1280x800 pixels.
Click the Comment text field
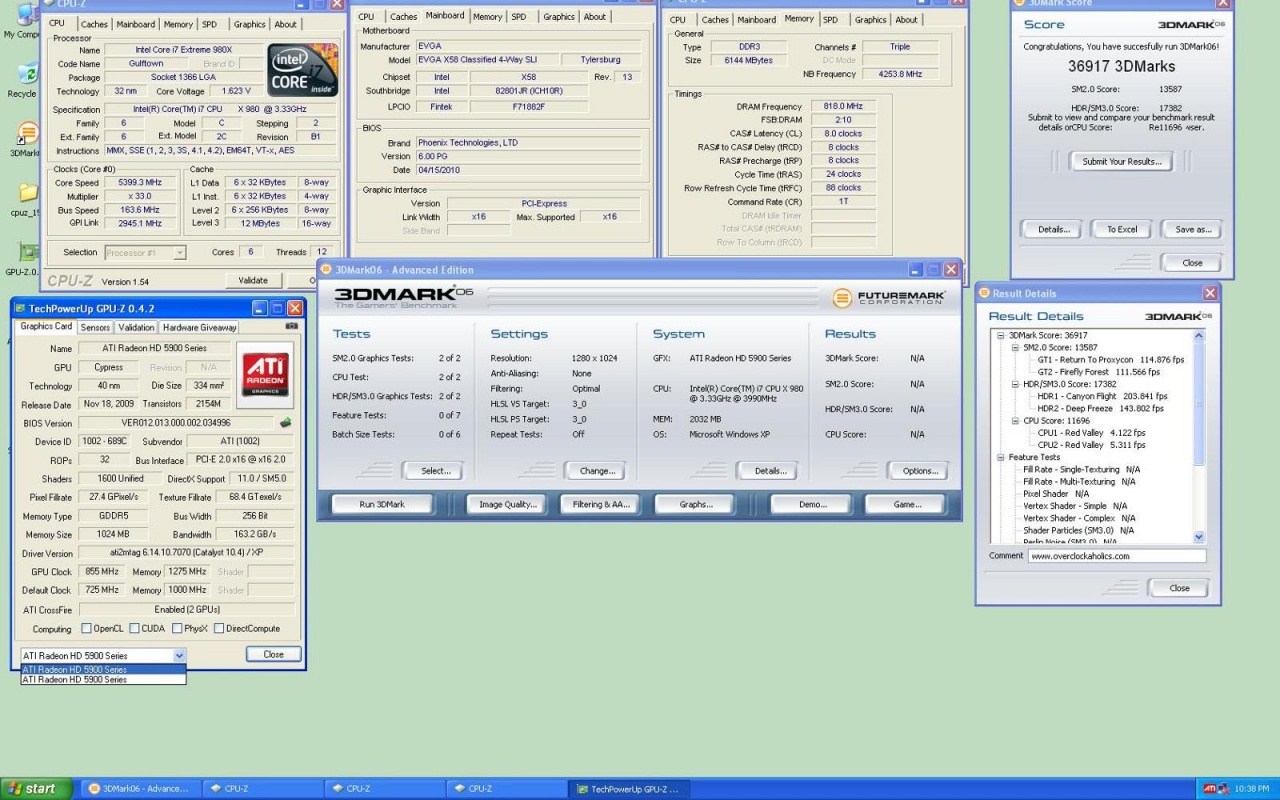tap(1116, 556)
